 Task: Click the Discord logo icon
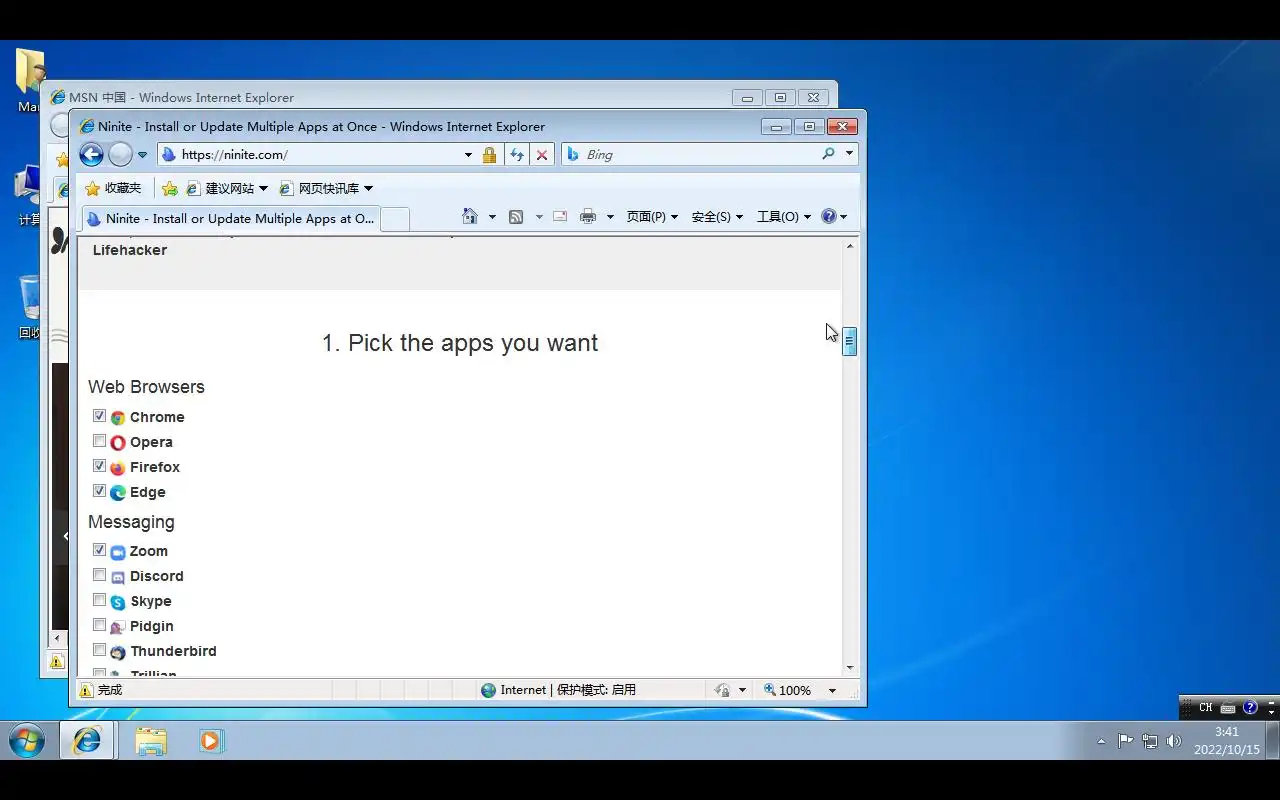(118, 577)
